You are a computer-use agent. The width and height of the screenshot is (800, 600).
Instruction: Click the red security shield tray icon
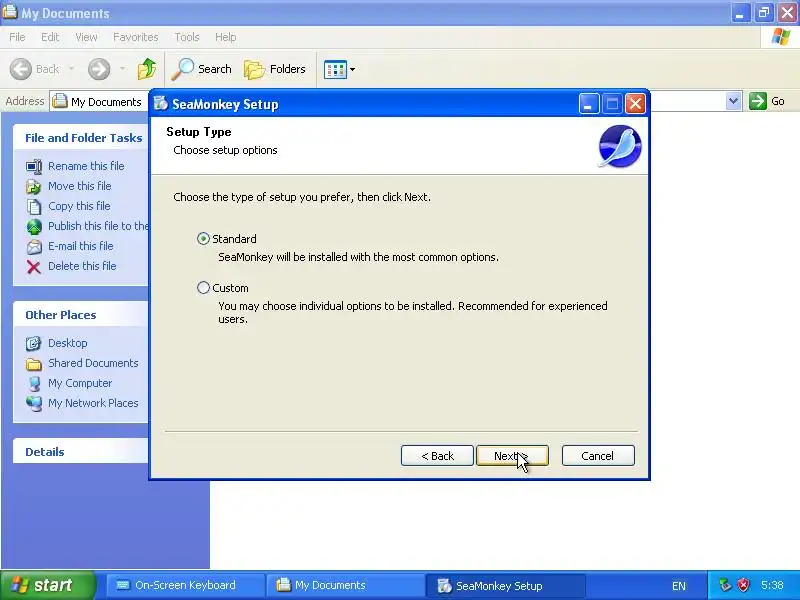pyautogui.click(x=744, y=585)
